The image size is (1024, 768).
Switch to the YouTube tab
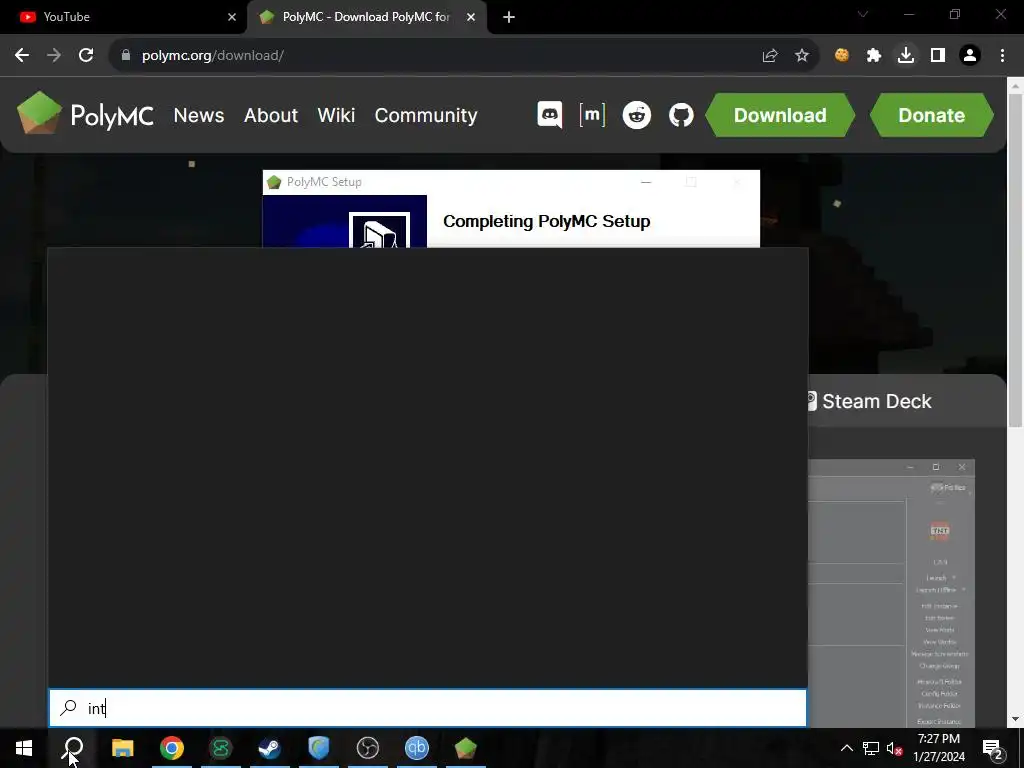click(124, 17)
